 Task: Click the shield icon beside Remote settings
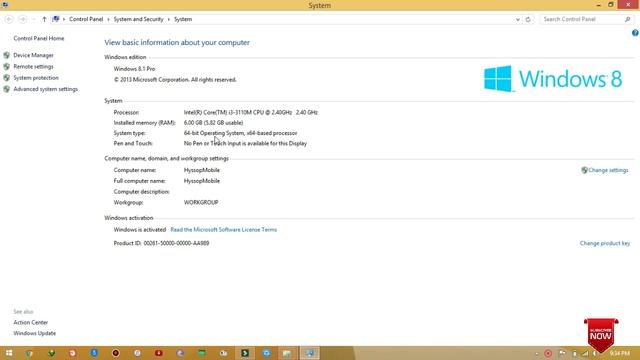[7, 67]
